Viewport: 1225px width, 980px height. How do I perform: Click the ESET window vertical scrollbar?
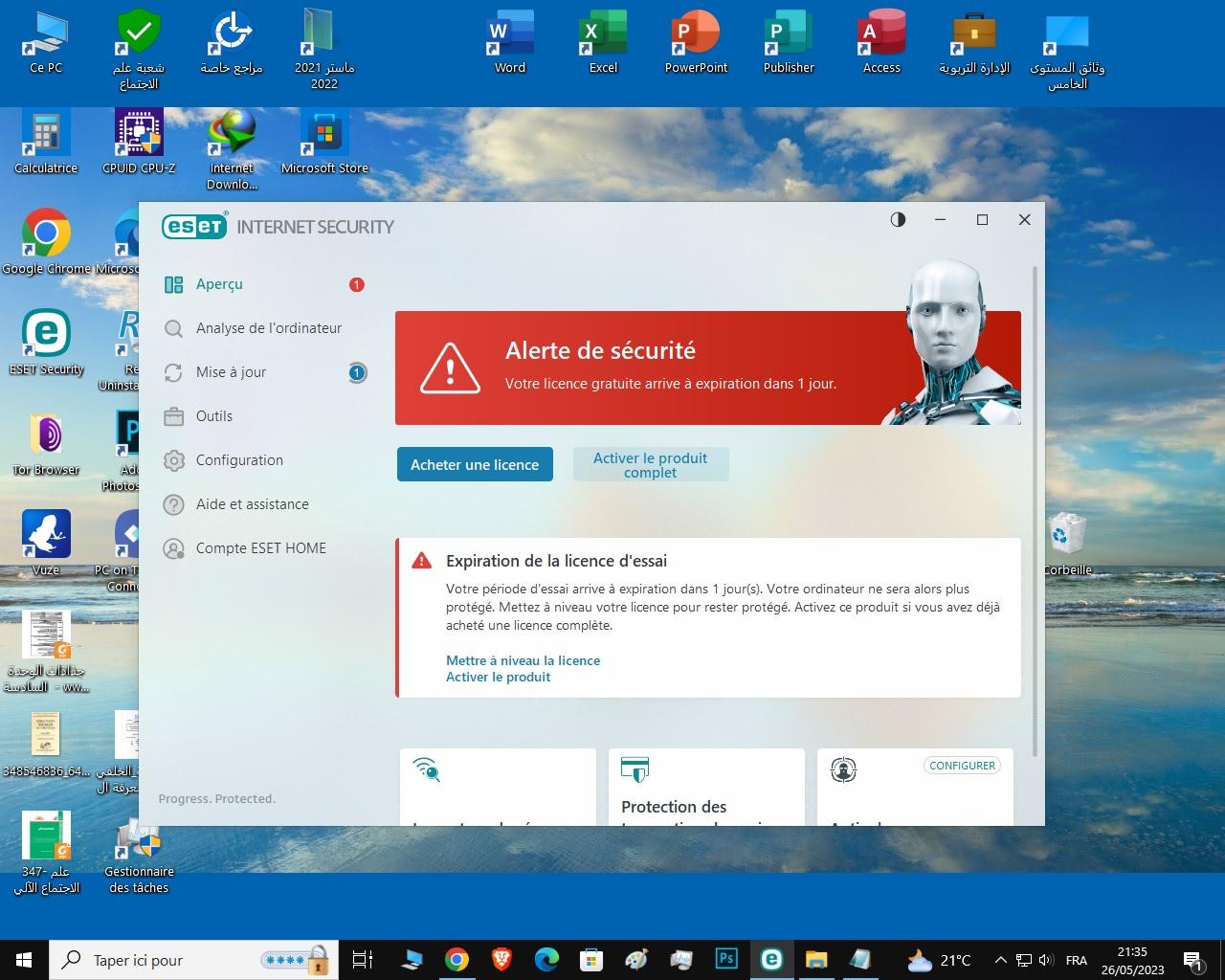(1035, 512)
